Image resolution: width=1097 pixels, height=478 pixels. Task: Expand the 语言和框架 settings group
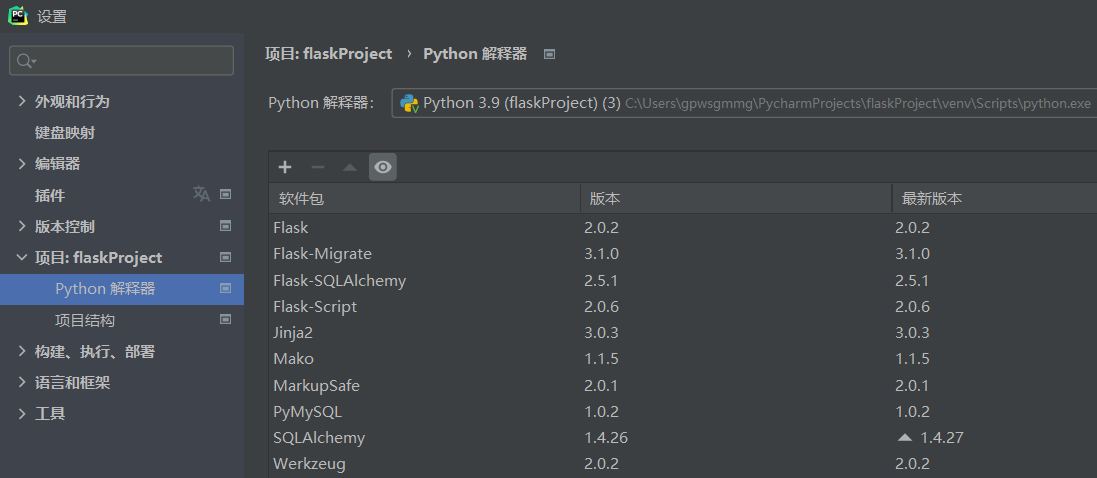22,383
